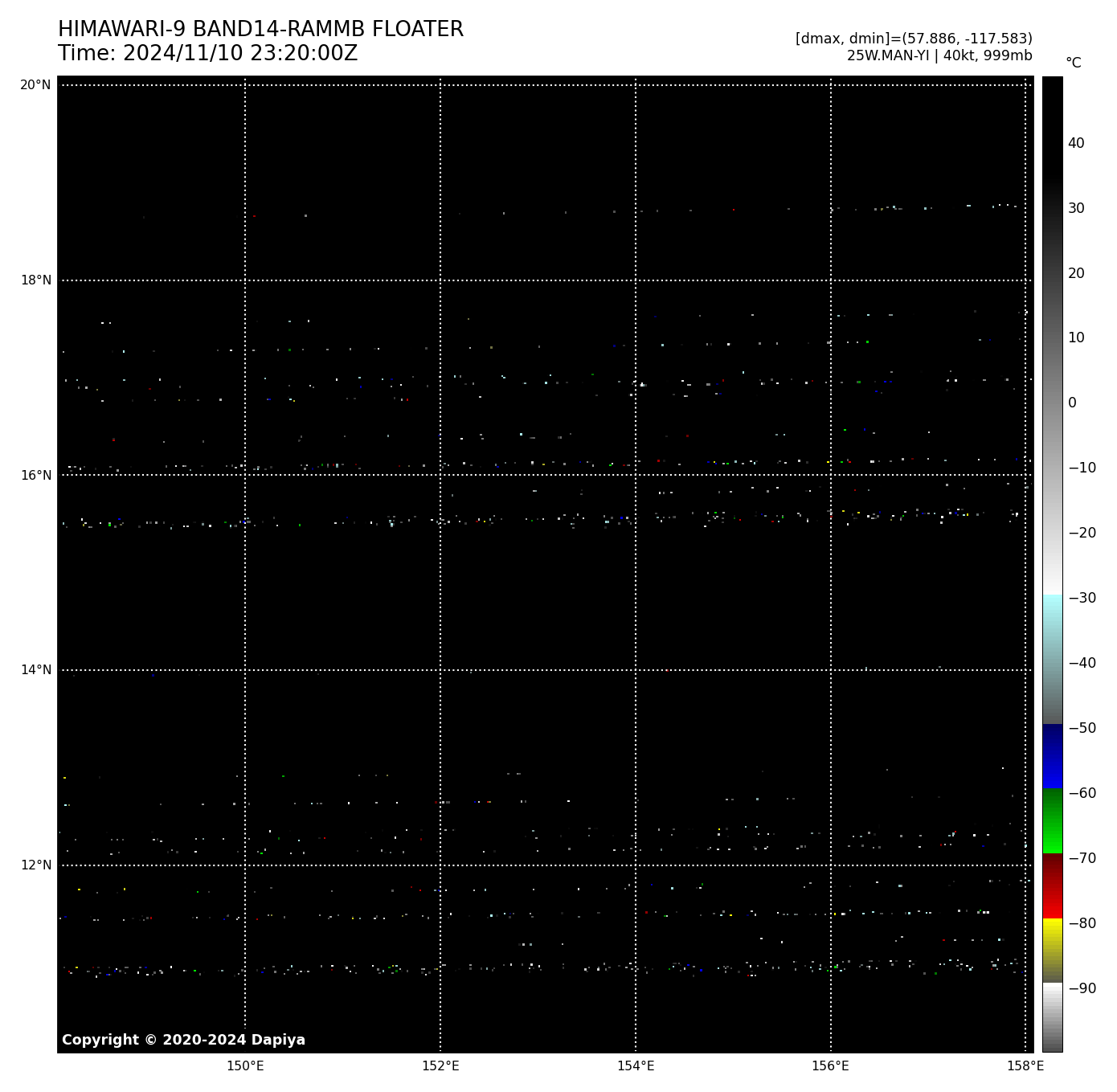Image resolution: width=1117 pixels, height=1092 pixels.
Task: Click the 14°N and 154°E grid intersection
Action: pyautogui.click(x=636, y=670)
